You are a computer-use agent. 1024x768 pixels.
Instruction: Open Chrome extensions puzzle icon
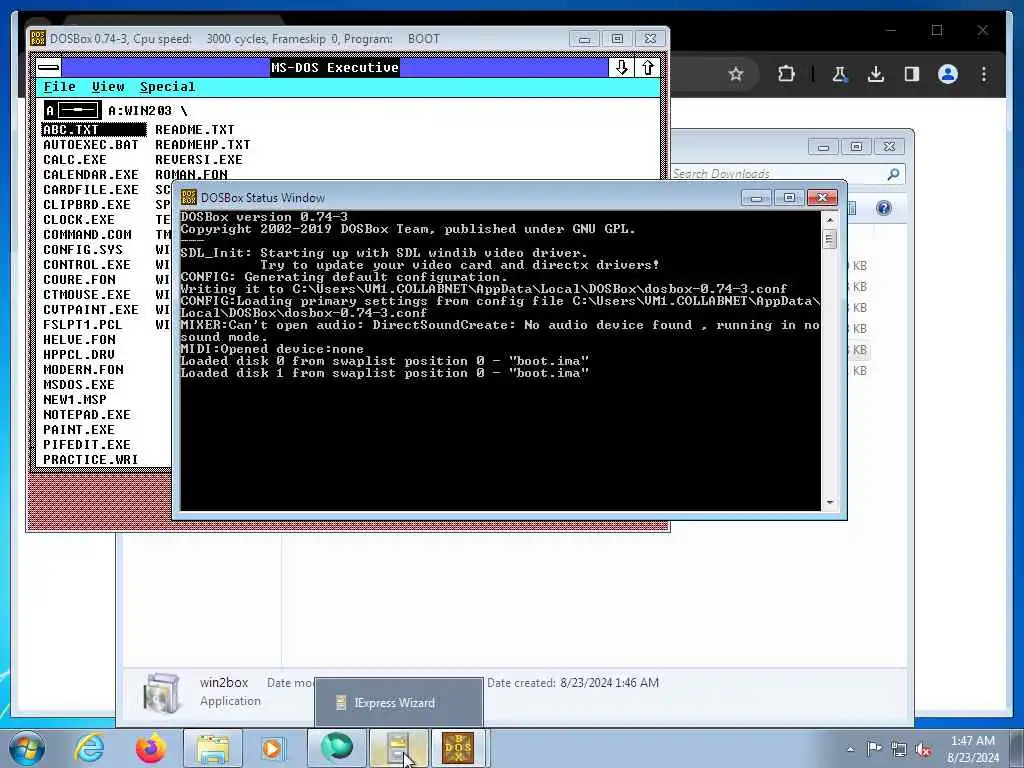(786, 74)
